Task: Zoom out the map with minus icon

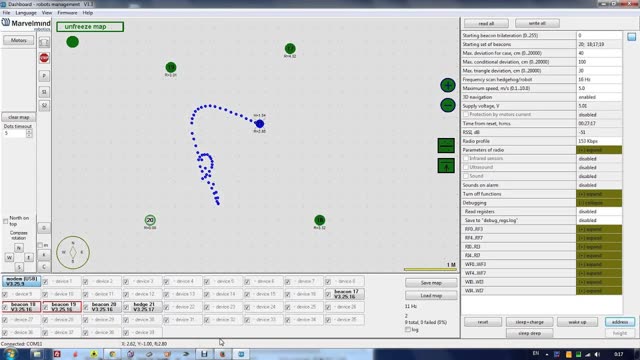Action: (x=448, y=105)
